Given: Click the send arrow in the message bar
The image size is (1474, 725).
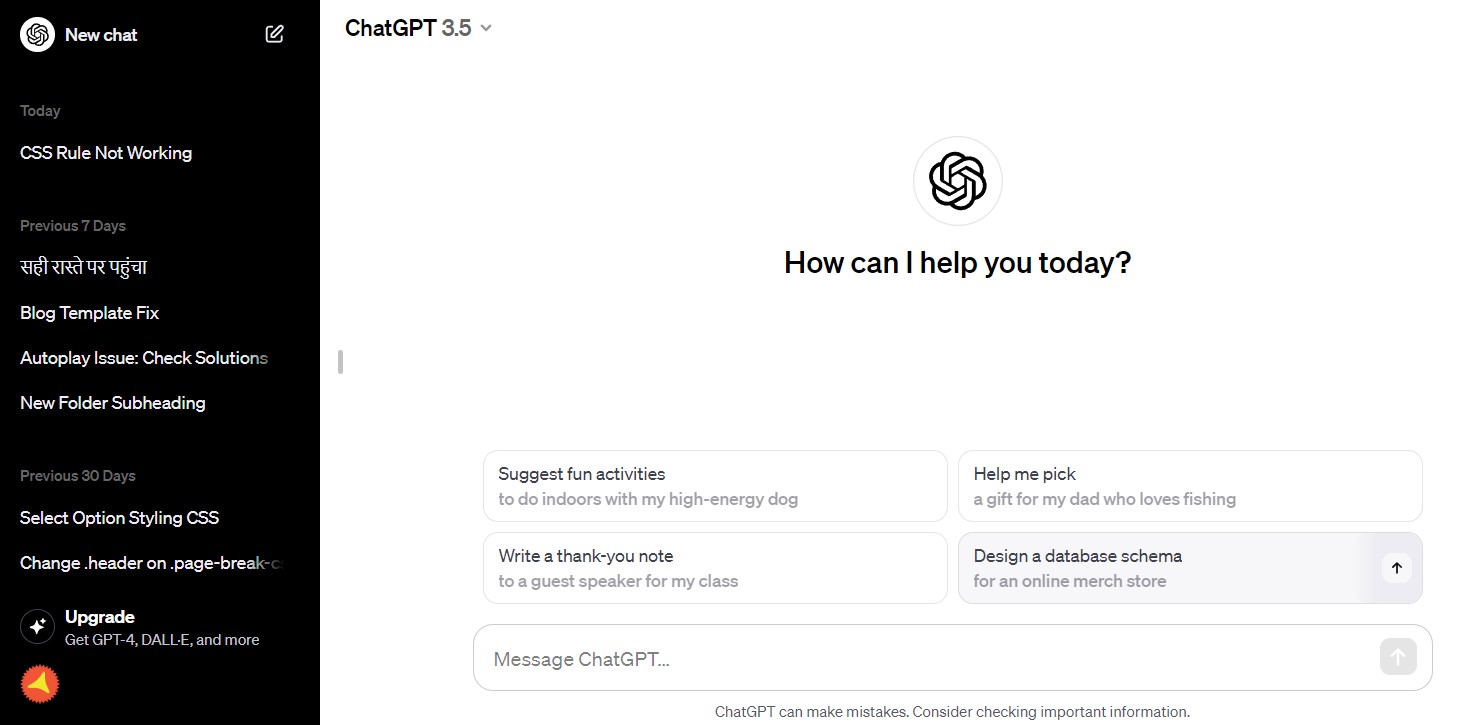Looking at the screenshot, I should (1397, 656).
